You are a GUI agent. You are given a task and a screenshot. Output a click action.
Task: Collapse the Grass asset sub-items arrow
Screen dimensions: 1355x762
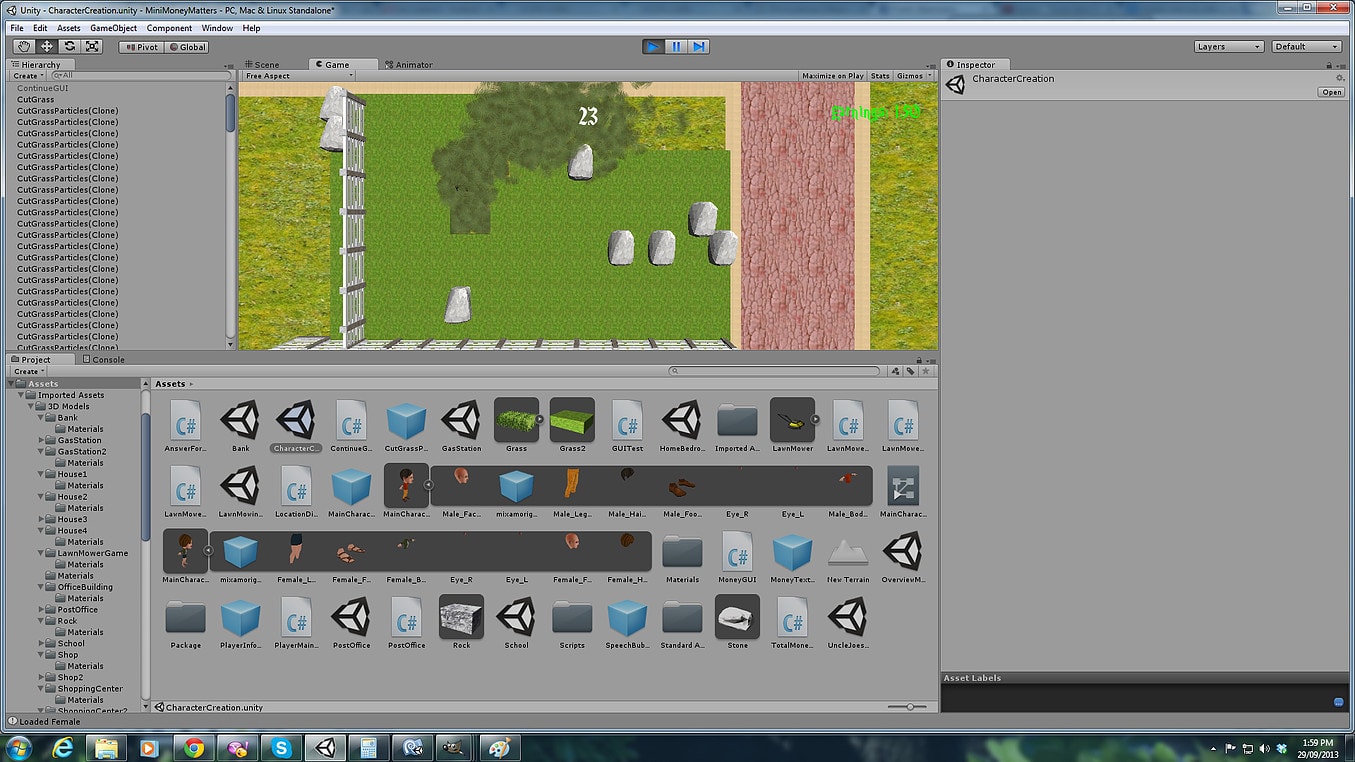(540, 419)
